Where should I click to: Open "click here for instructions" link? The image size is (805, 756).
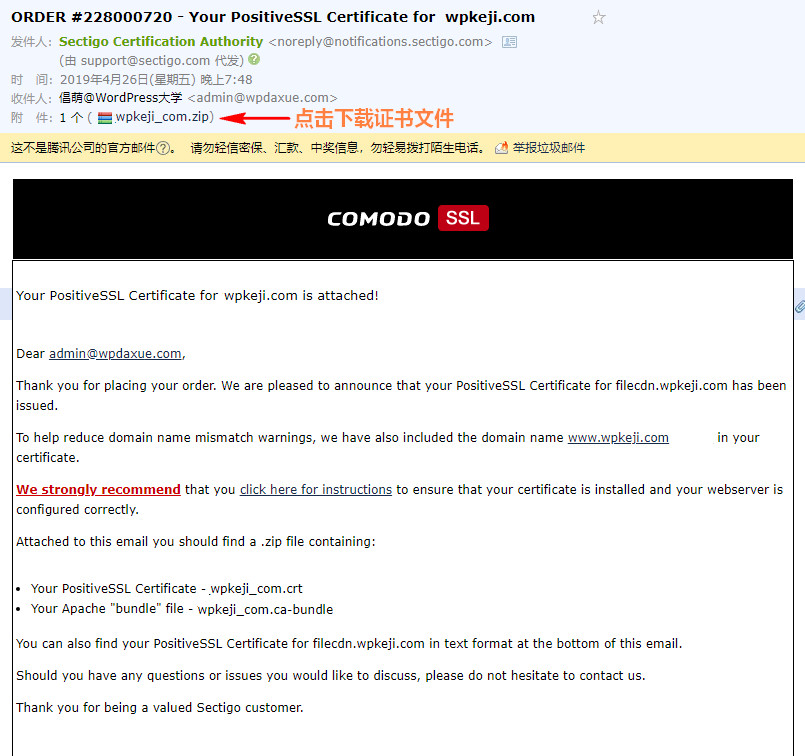click(316, 490)
